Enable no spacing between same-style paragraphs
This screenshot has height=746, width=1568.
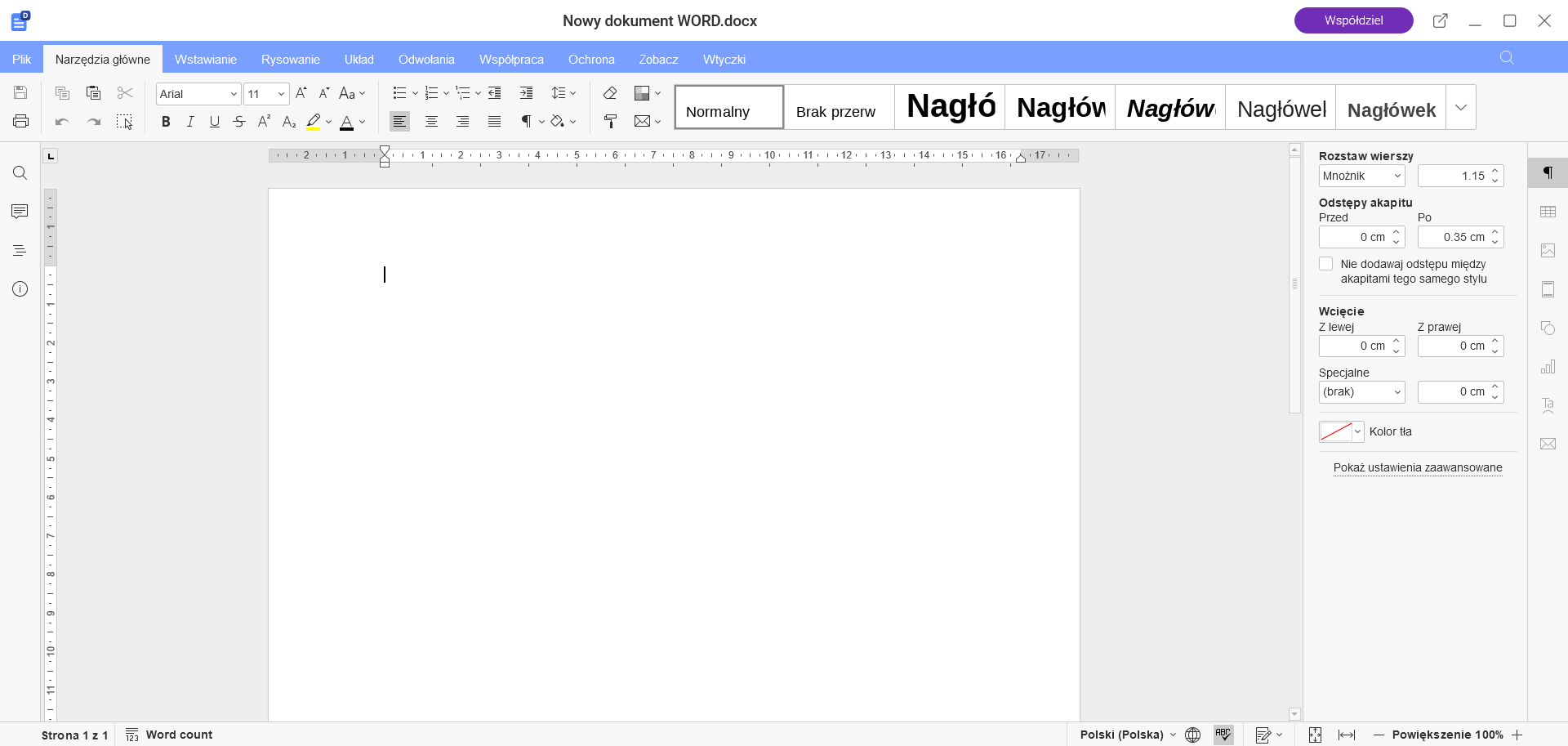1326,264
